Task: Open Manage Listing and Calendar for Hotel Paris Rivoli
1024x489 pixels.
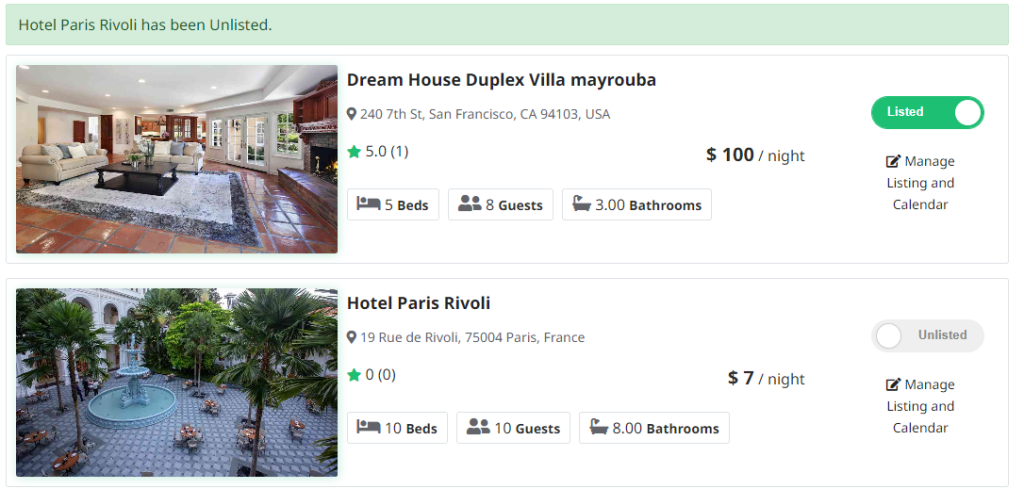Action: tap(920, 406)
